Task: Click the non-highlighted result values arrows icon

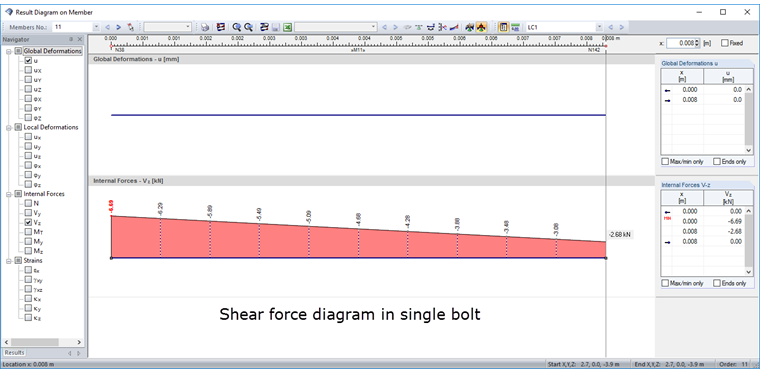Action: (469, 27)
